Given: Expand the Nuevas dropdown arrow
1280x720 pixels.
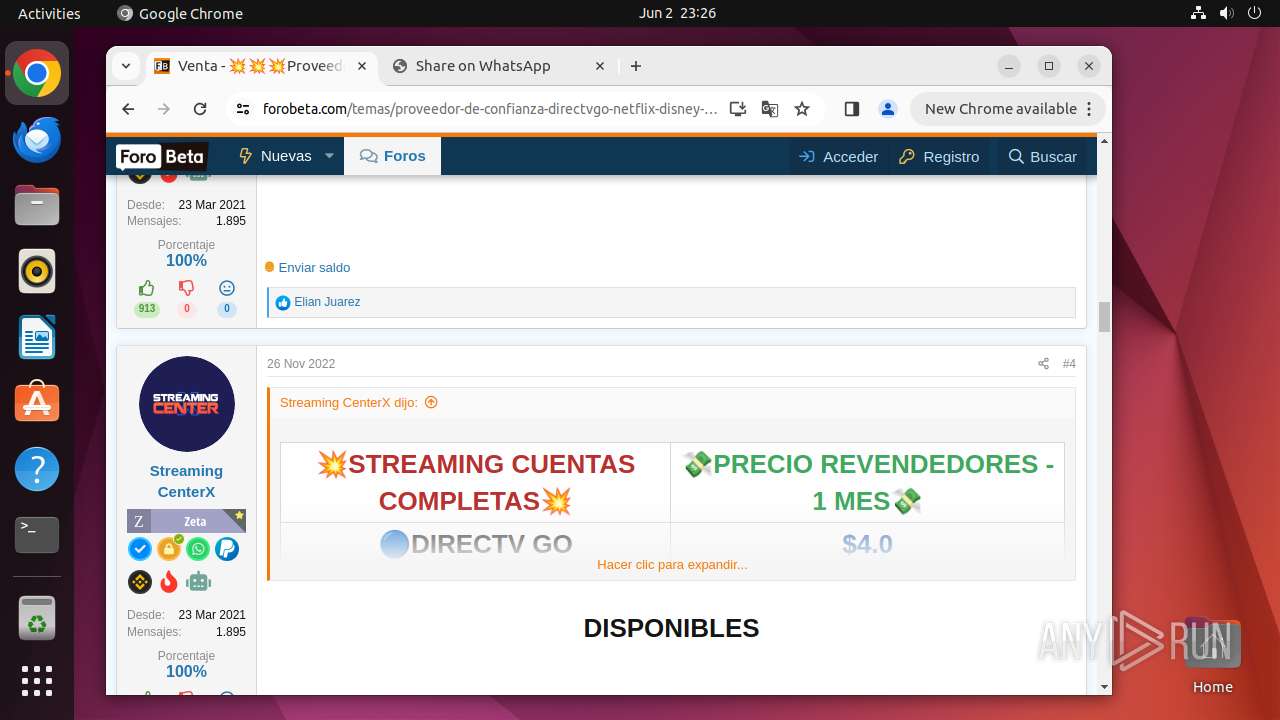Looking at the screenshot, I should click(329, 156).
